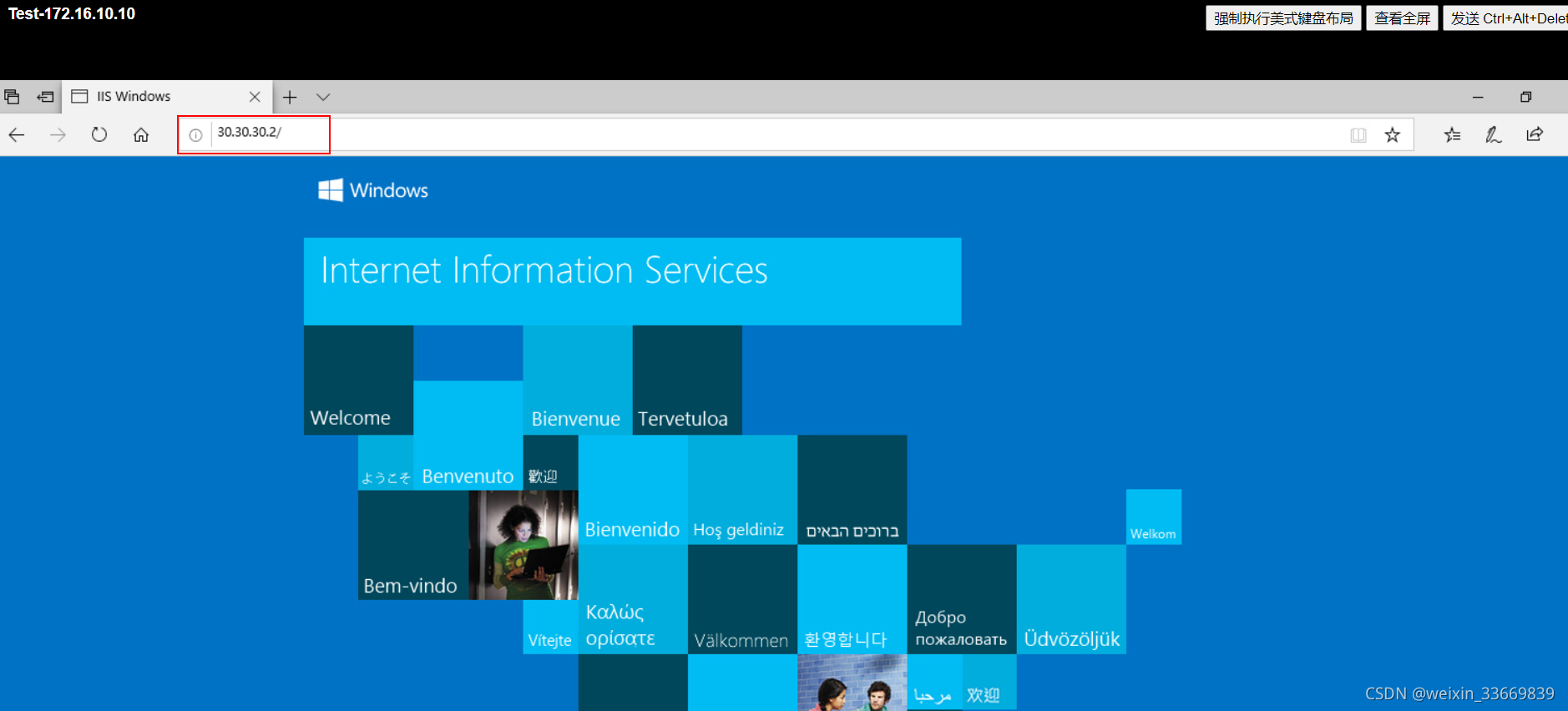The height and width of the screenshot is (711, 1568).
Task: Set these tabs aside icon
Action: (x=45, y=97)
